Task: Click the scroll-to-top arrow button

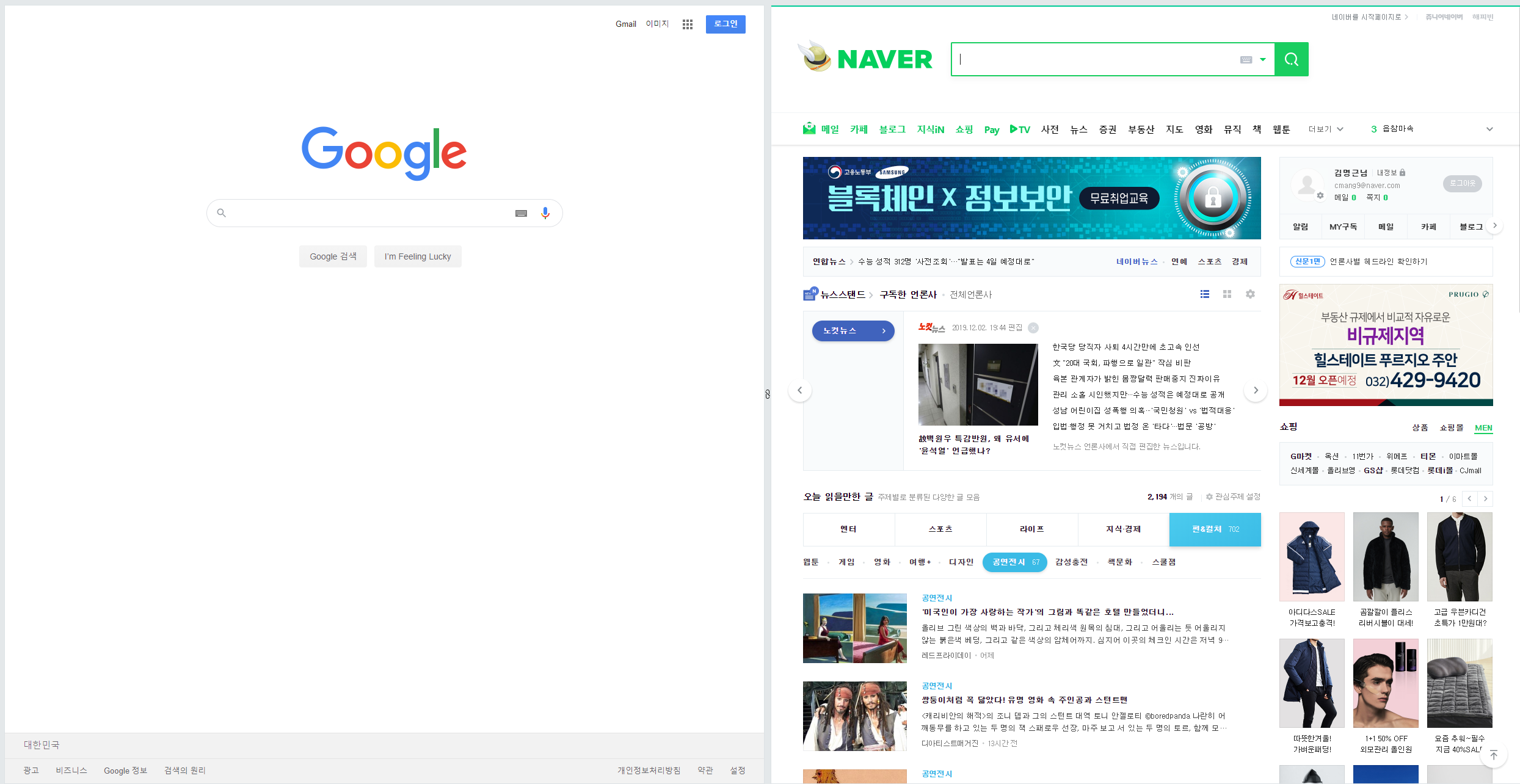Action: click(x=1493, y=755)
